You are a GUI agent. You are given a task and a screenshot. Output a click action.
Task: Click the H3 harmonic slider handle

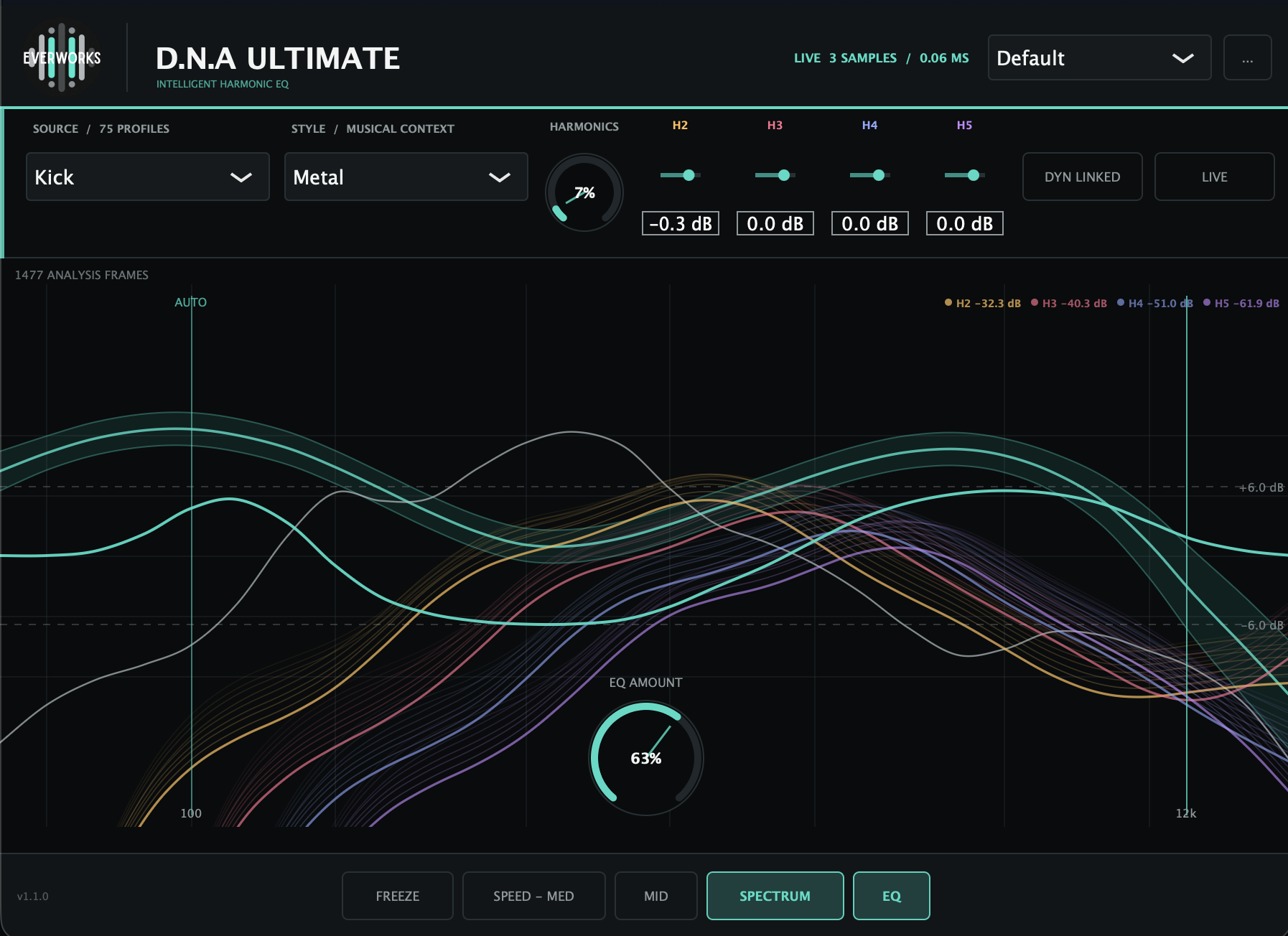(x=783, y=175)
